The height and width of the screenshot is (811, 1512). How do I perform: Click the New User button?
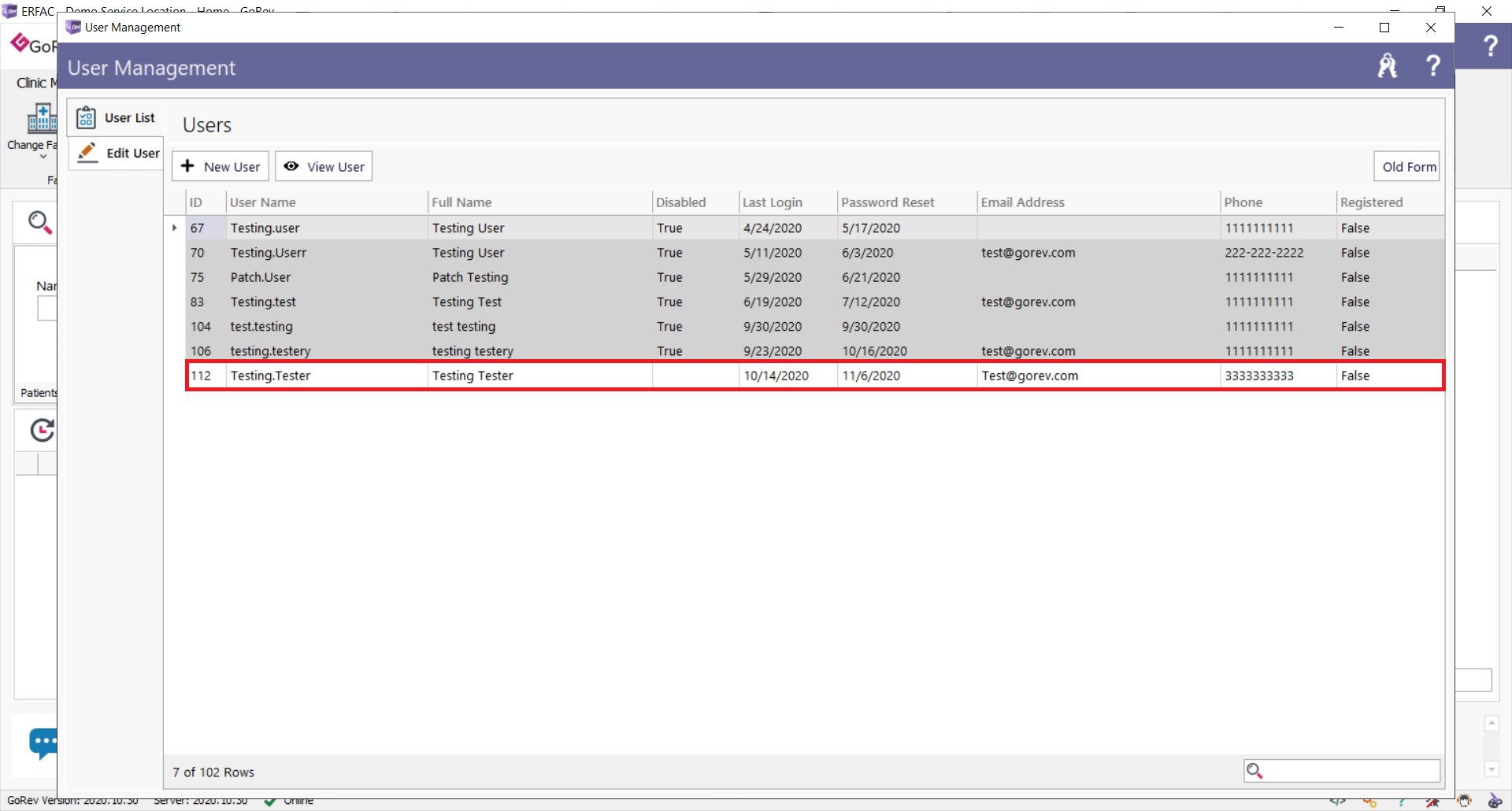(220, 167)
